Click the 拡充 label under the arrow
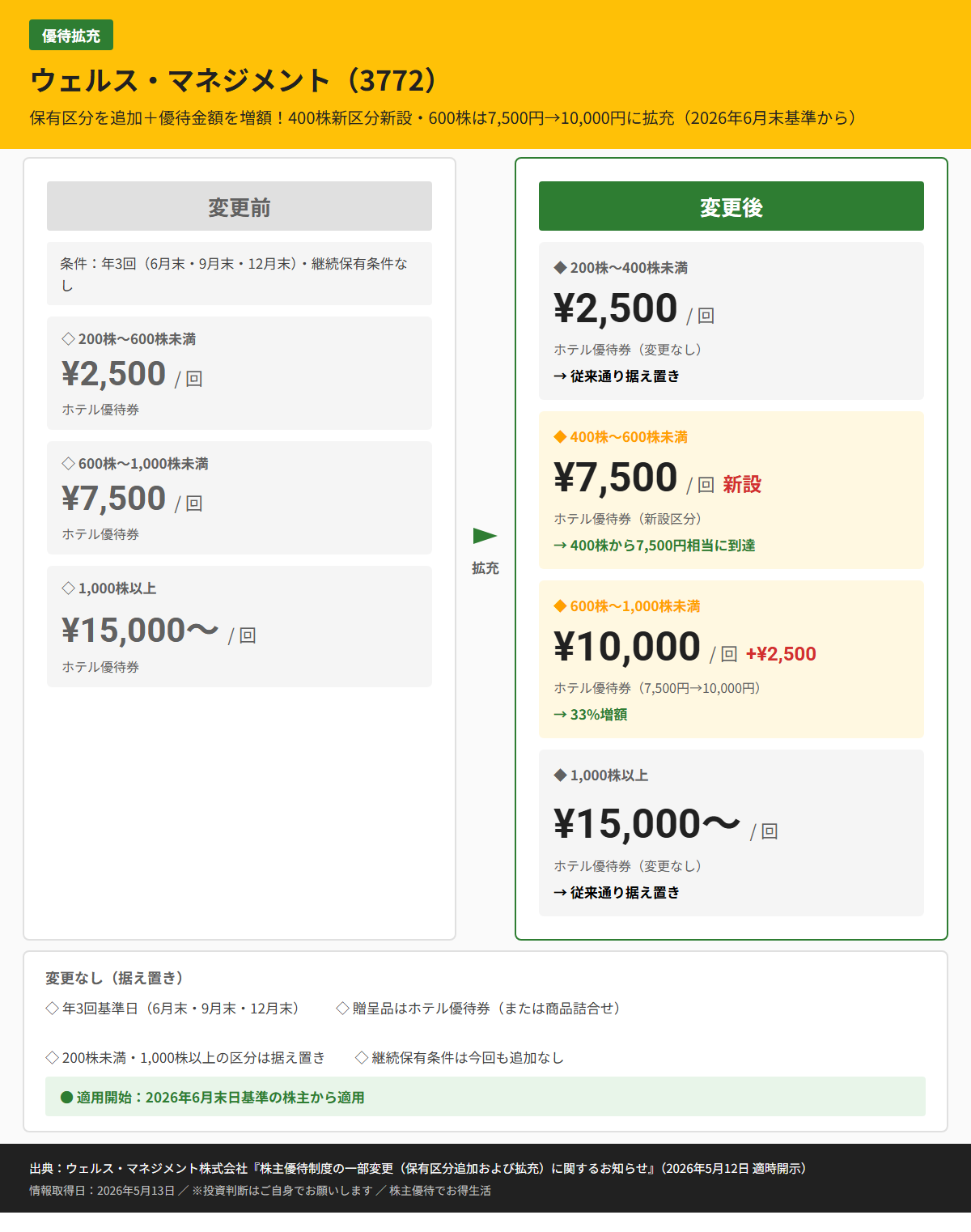Image resolution: width=971 pixels, height=1232 pixels. coord(485,568)
